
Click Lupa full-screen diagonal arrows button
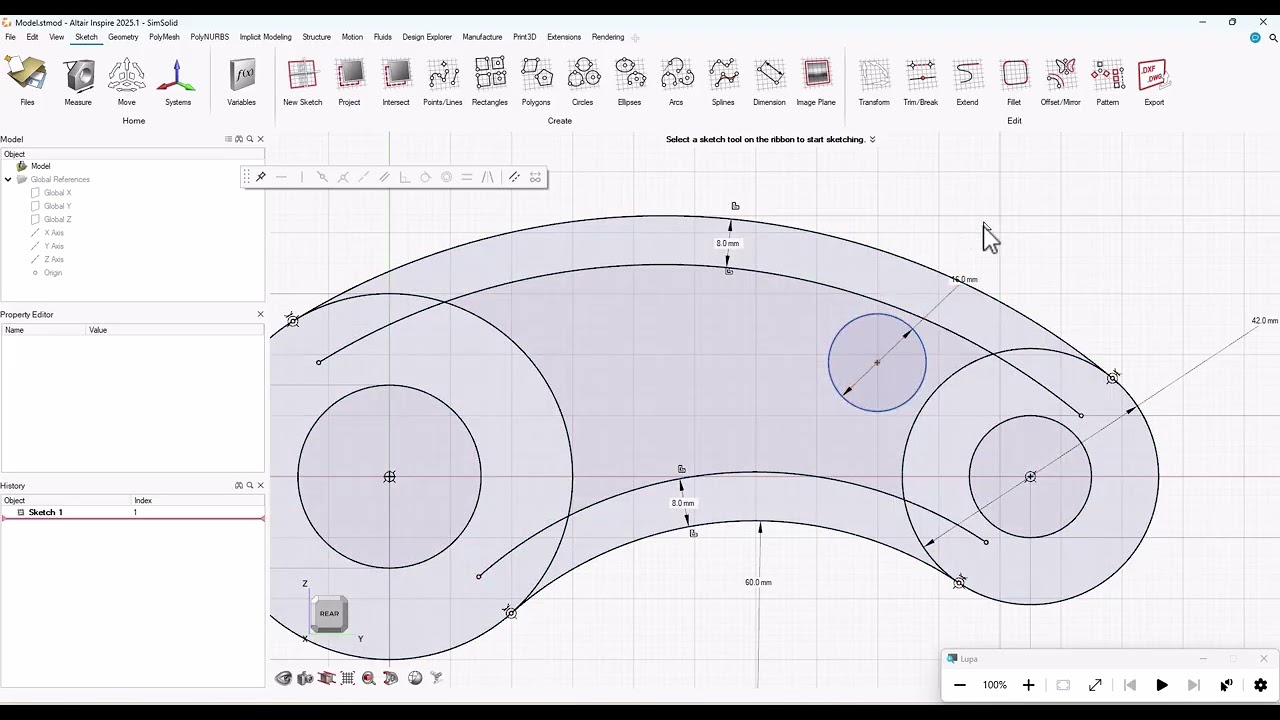pos(1095,685)
